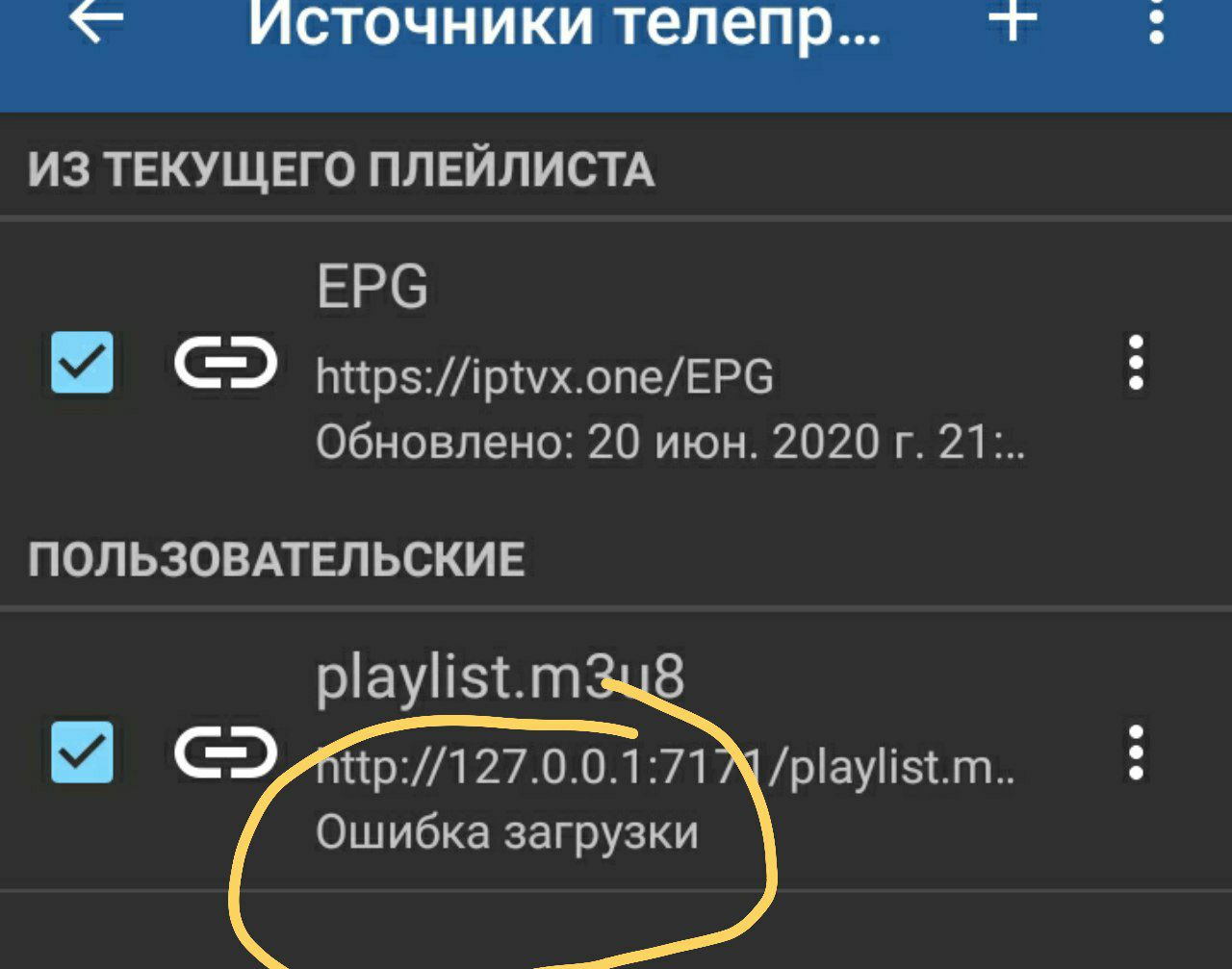
Task: Uncheck the EPG source checkbox
Action: (82, 363)
